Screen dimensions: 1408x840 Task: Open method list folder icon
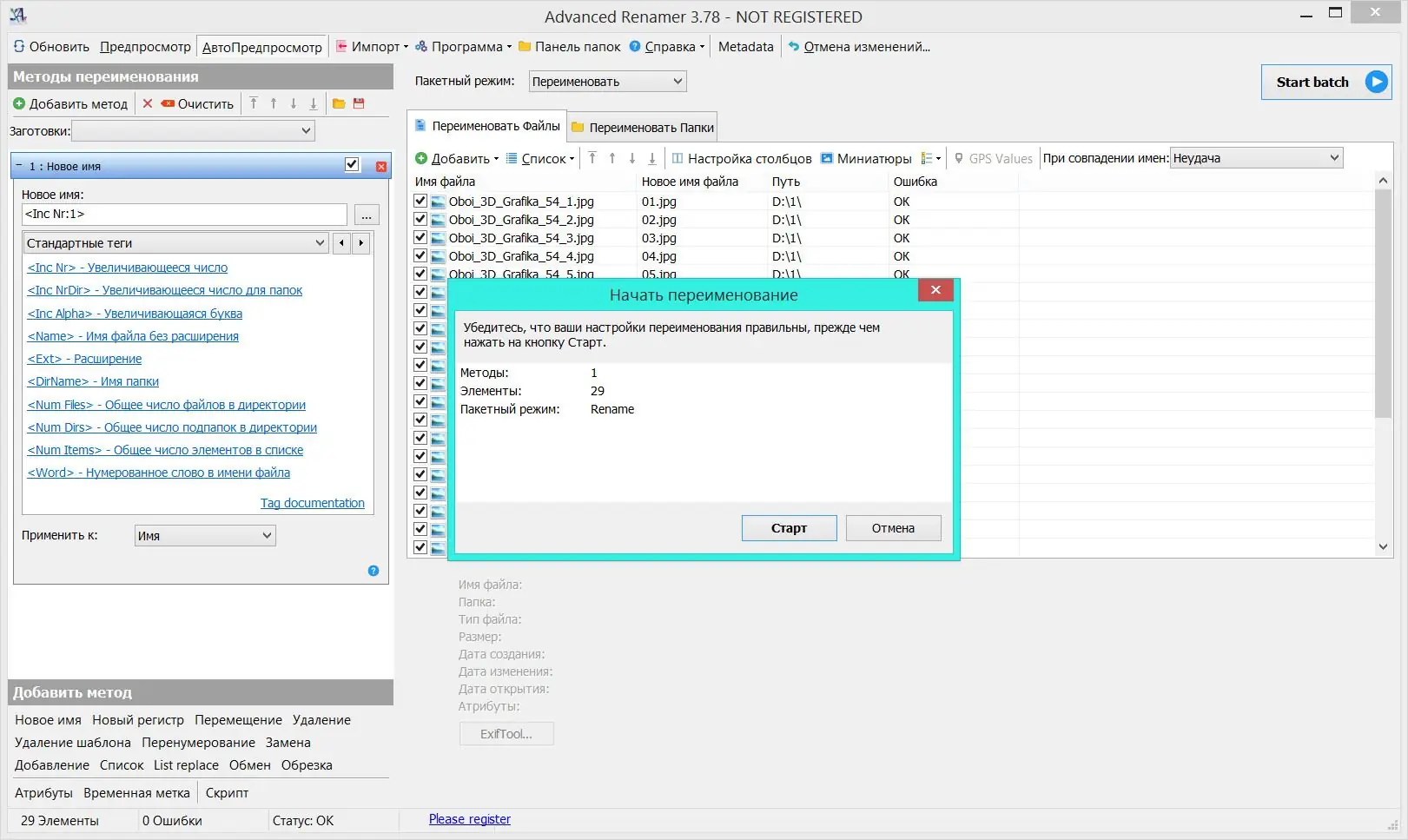(x=339, y=103)
